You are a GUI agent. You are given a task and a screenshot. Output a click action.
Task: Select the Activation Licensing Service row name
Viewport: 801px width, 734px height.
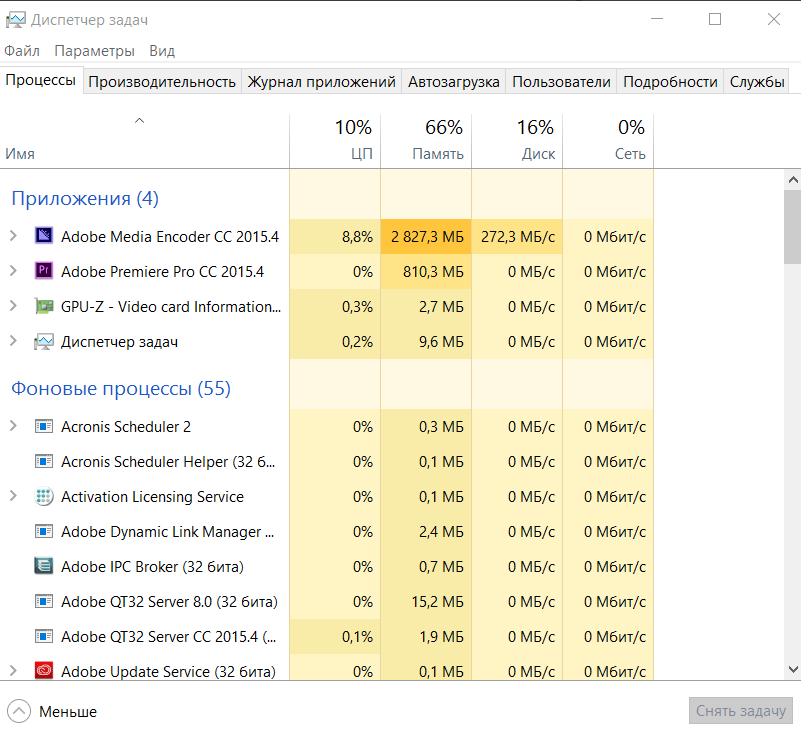[152, 496]
